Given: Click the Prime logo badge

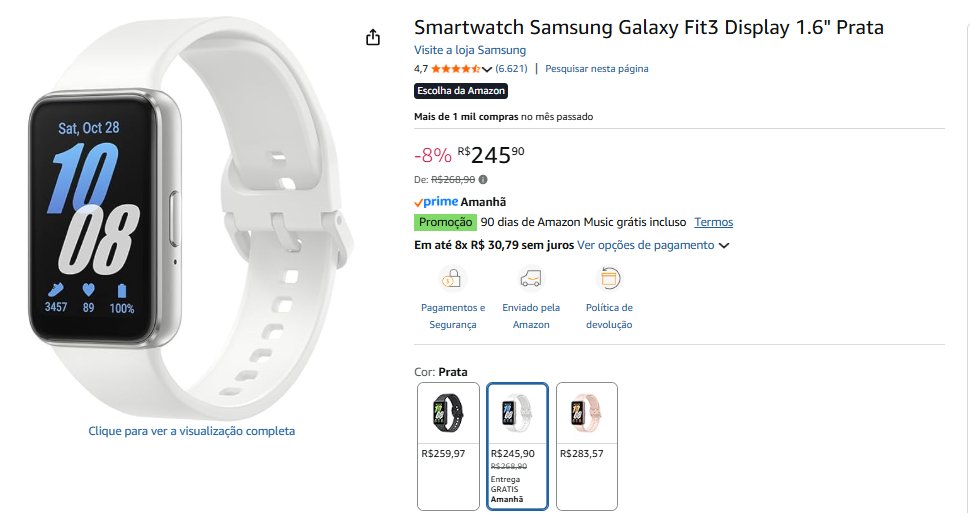Looking at the screenshot, I should click(x=434, y=201).
